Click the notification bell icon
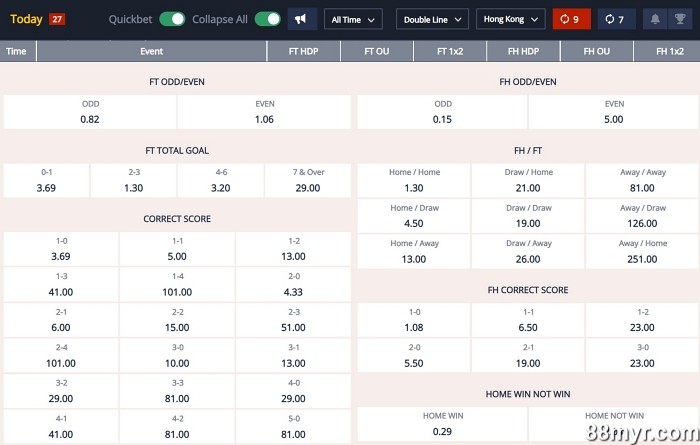Image resolution: width=700 pixels, height=445 pixels. pyautogui.click(x=655, y=19)
